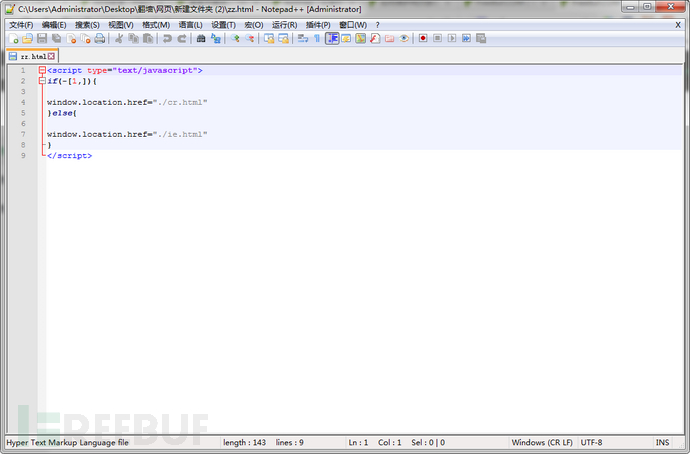The image size is (690, 454).
Task: Open the 搜索(S) menu
Action: (87, 25)
